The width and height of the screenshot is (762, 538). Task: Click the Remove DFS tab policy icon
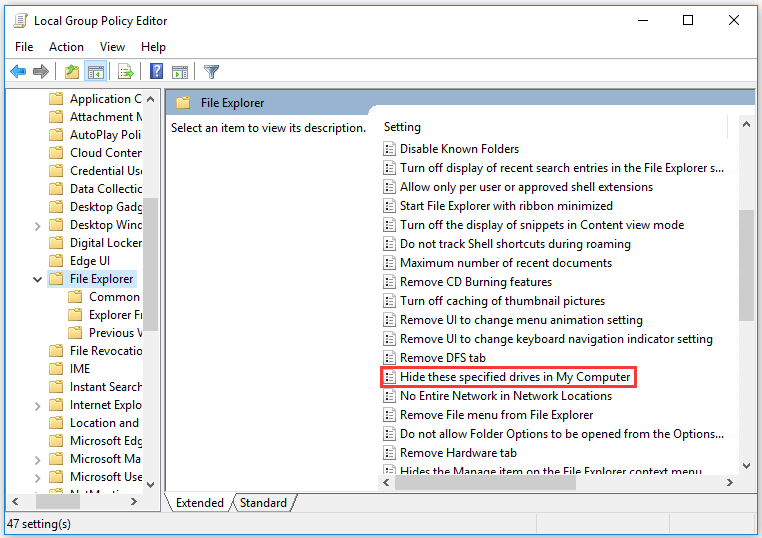[389, 358]
